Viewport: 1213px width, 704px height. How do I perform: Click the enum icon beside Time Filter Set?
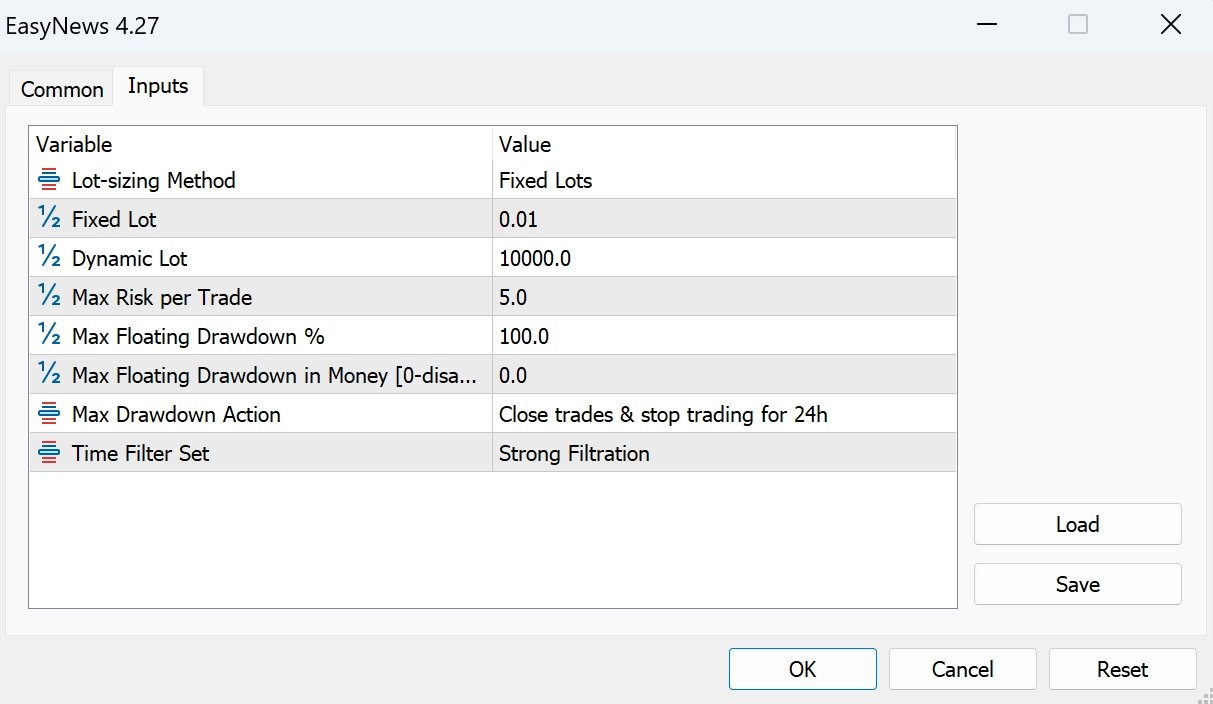tap(48, 453)
